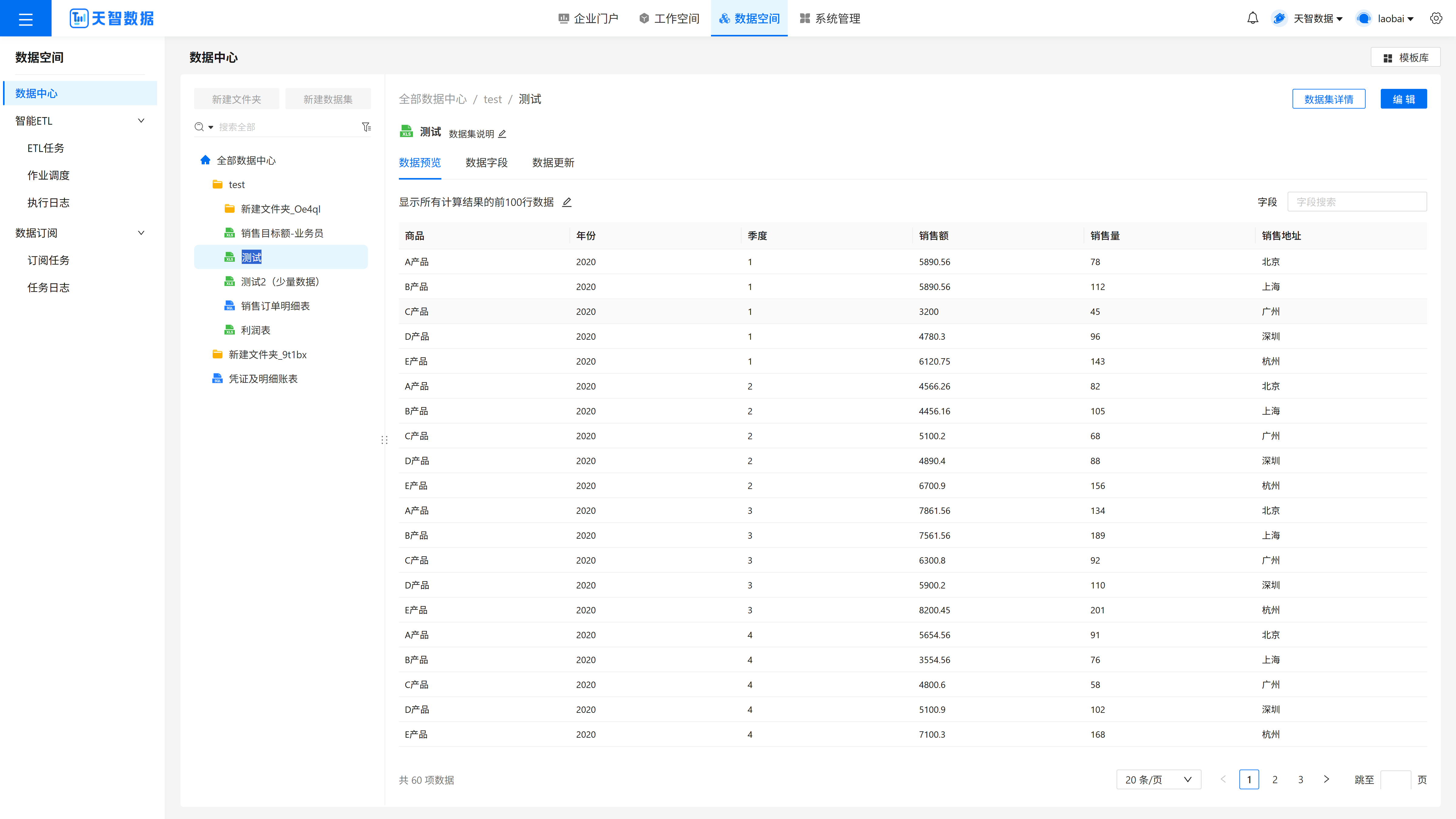Click the XLS icon of 利润表
The image size is (1456, 819).
[x=230, y=330]
